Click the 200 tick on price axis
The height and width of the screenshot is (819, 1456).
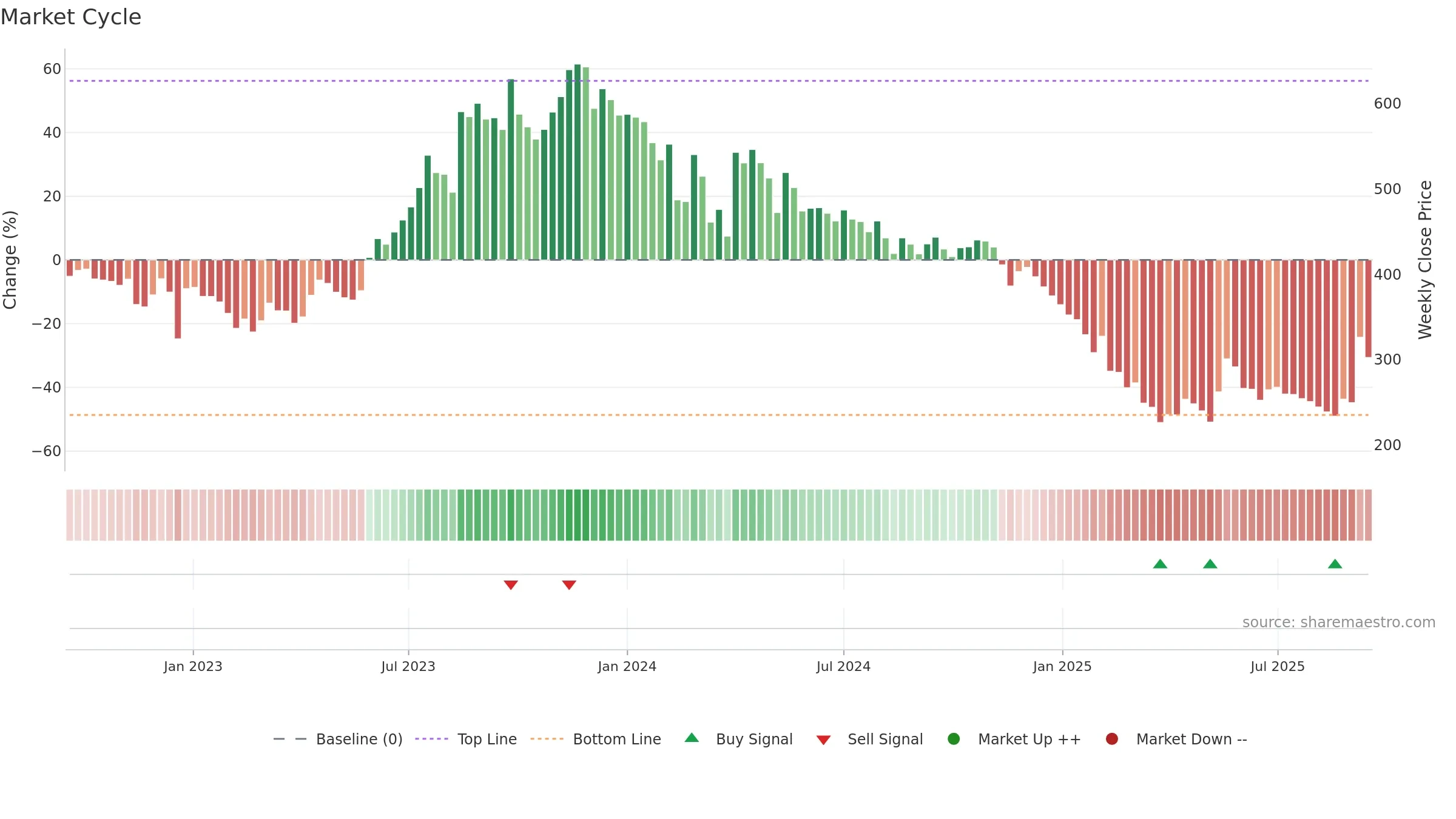(x=1387, y=445)
